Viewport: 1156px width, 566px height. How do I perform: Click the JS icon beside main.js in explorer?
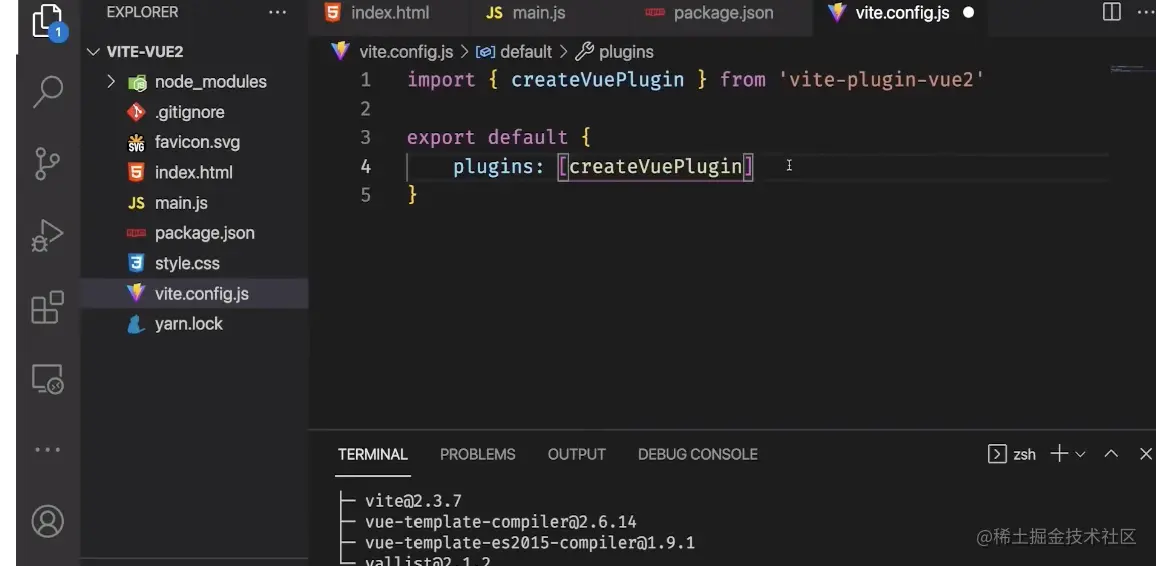click(136, 203)
